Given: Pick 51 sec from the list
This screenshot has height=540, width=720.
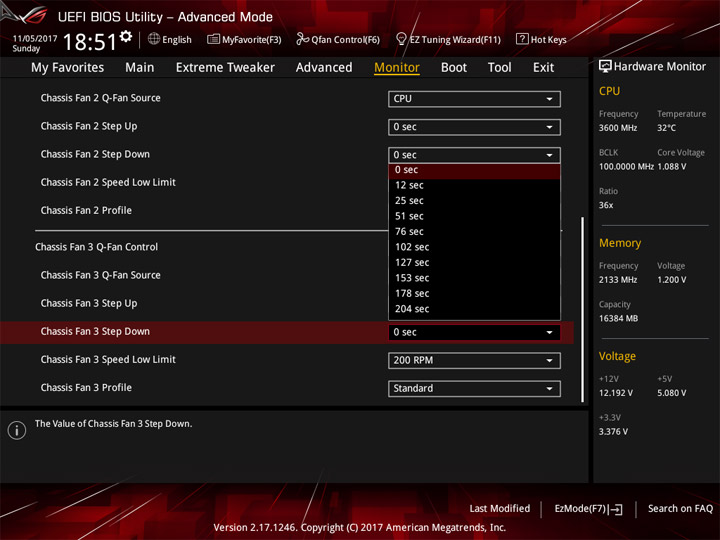Looking at the screenshot, I should [x=474, y=216].
